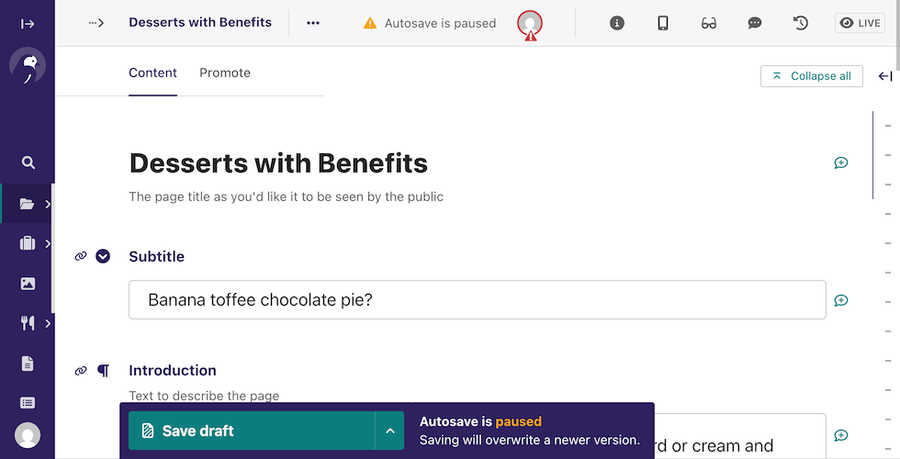This screenshot has height=459, width=900.
Task: Expand more actions beside Save draft
Action: (x=390, y=431)
